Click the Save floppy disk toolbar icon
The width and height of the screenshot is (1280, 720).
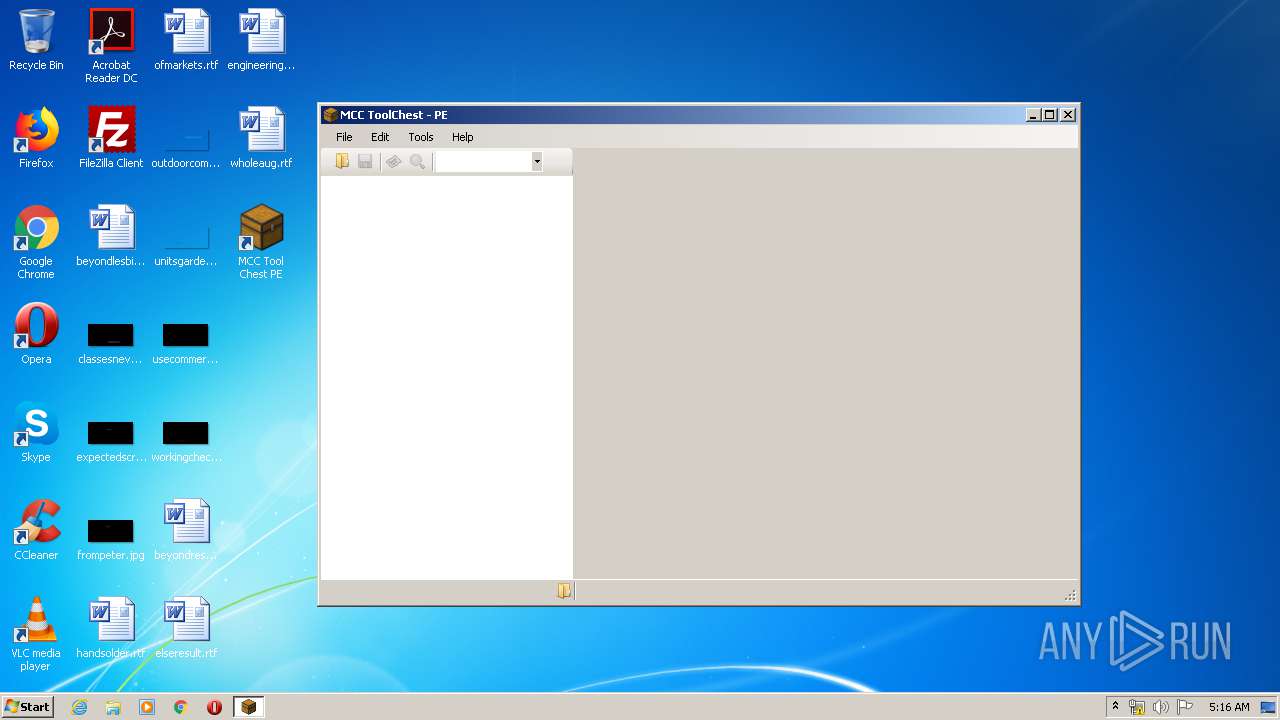coord(365,161)
